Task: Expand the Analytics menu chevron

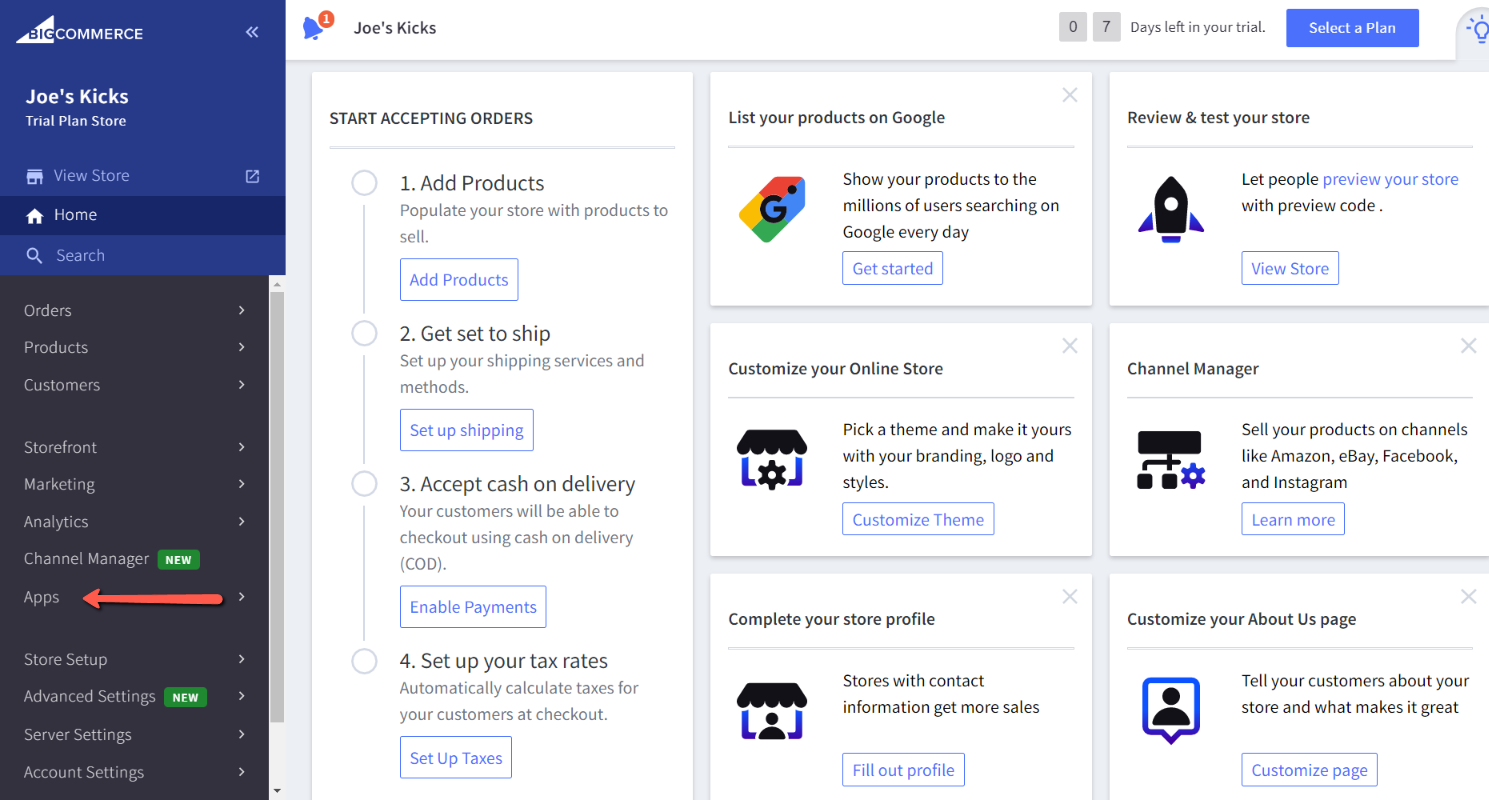Action: pyautogui.click(x=242, y=521)
